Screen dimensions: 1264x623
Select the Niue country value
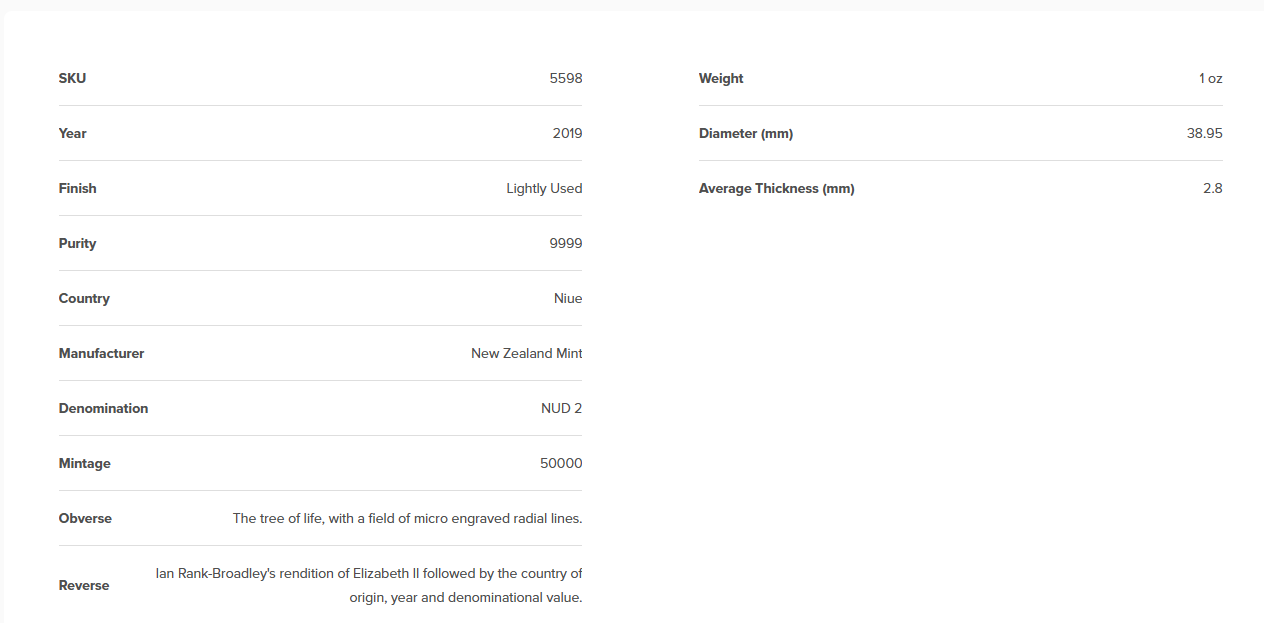tap(568, 298)
